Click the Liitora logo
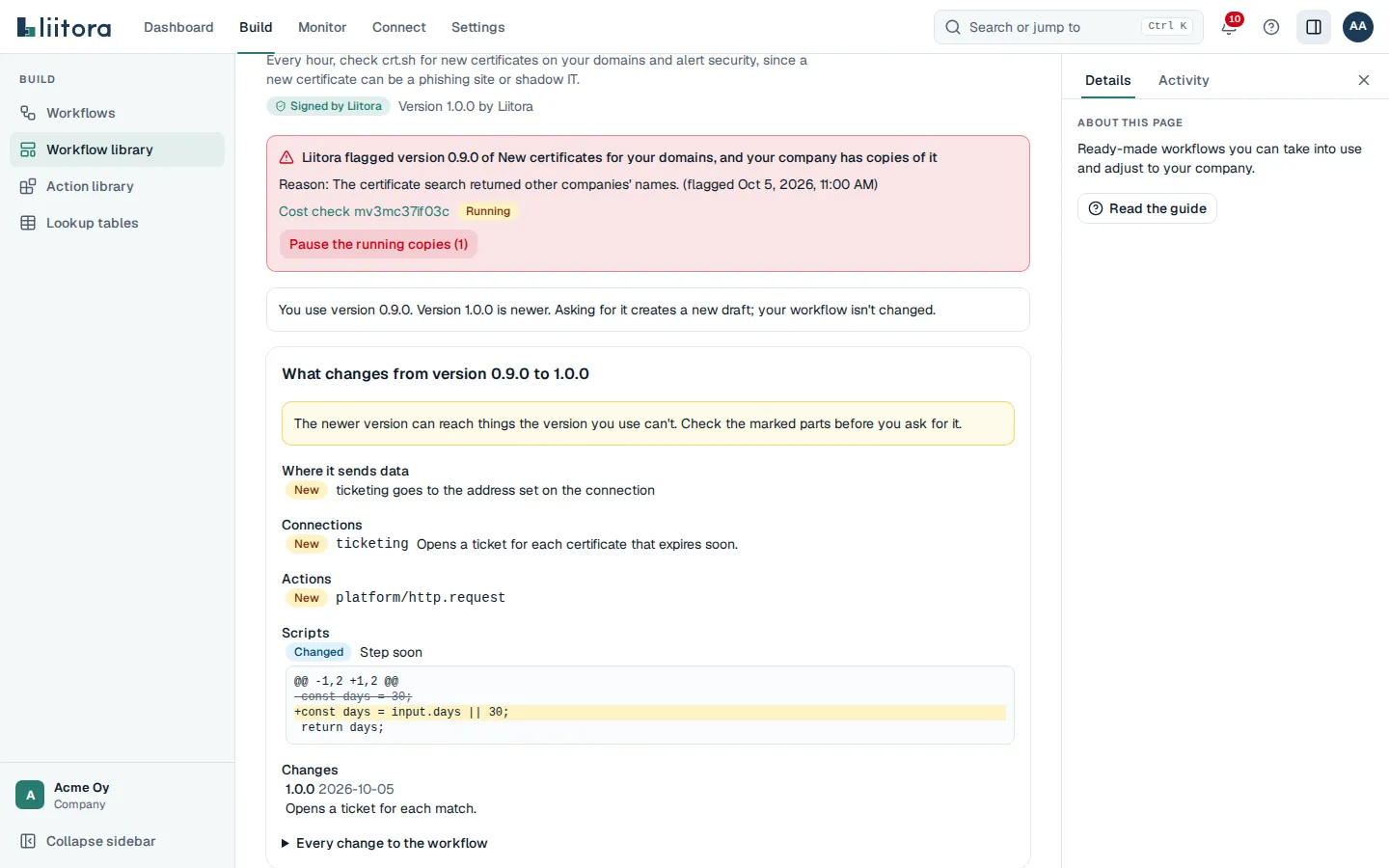 tap(64, 27)
